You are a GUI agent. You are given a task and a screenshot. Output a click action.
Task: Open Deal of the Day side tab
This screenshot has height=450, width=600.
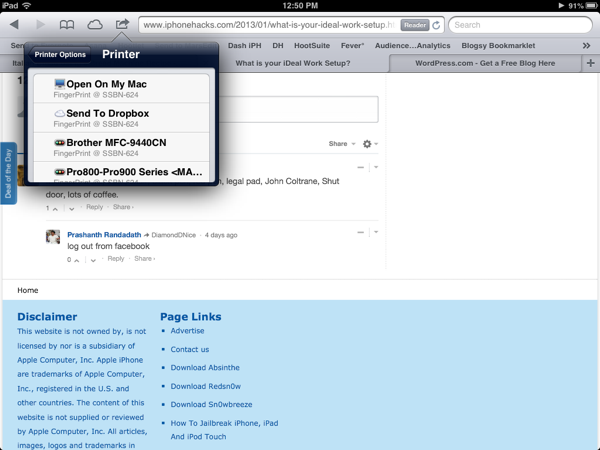[9, 173]
